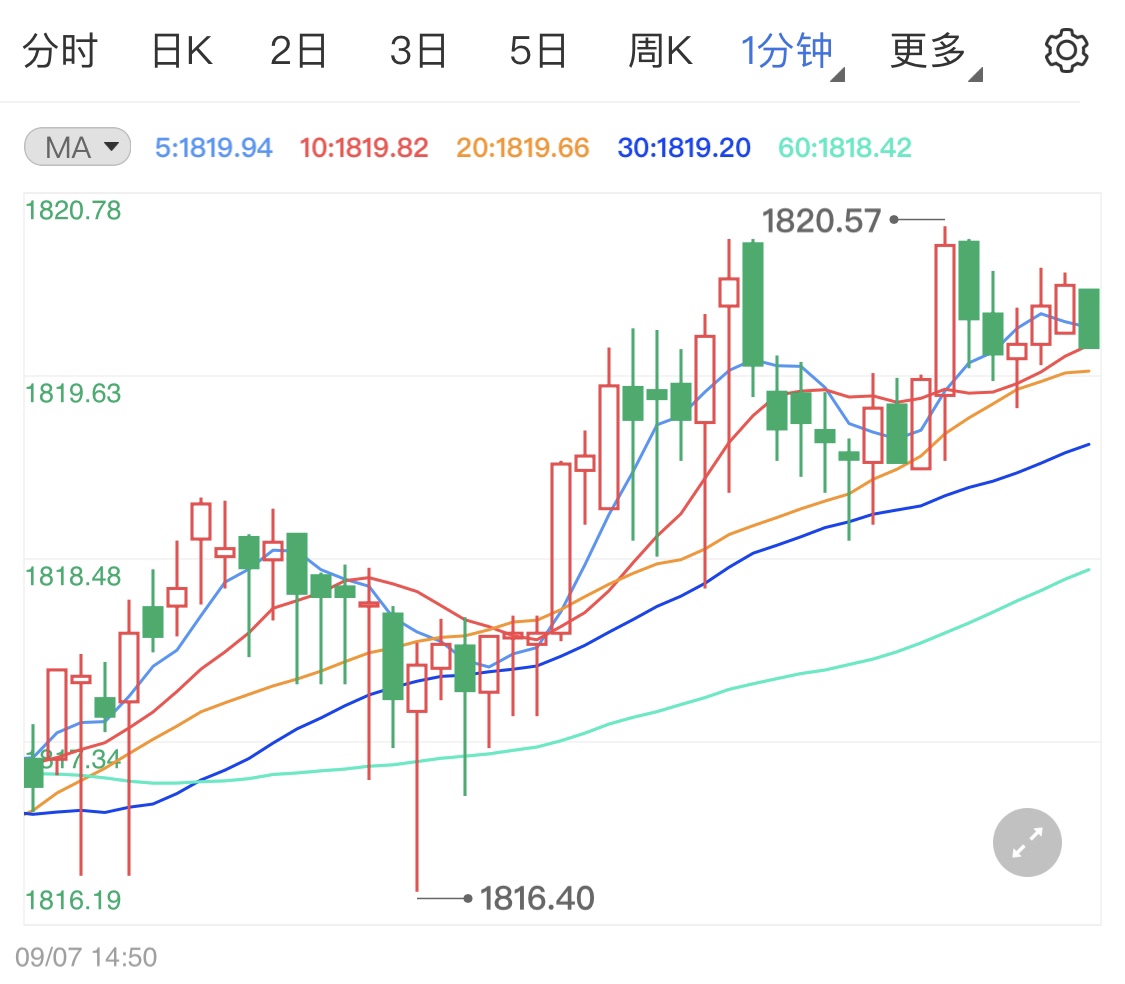
Task: Click the 09/07 14:50 date label
Action: tap(86, 957)
